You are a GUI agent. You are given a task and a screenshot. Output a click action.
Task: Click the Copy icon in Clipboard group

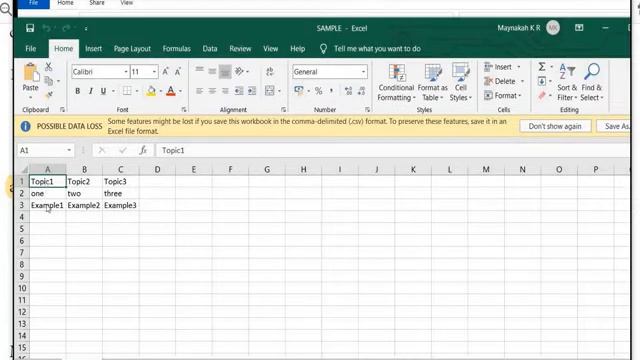pyautogui.click(x=49, y=81)
